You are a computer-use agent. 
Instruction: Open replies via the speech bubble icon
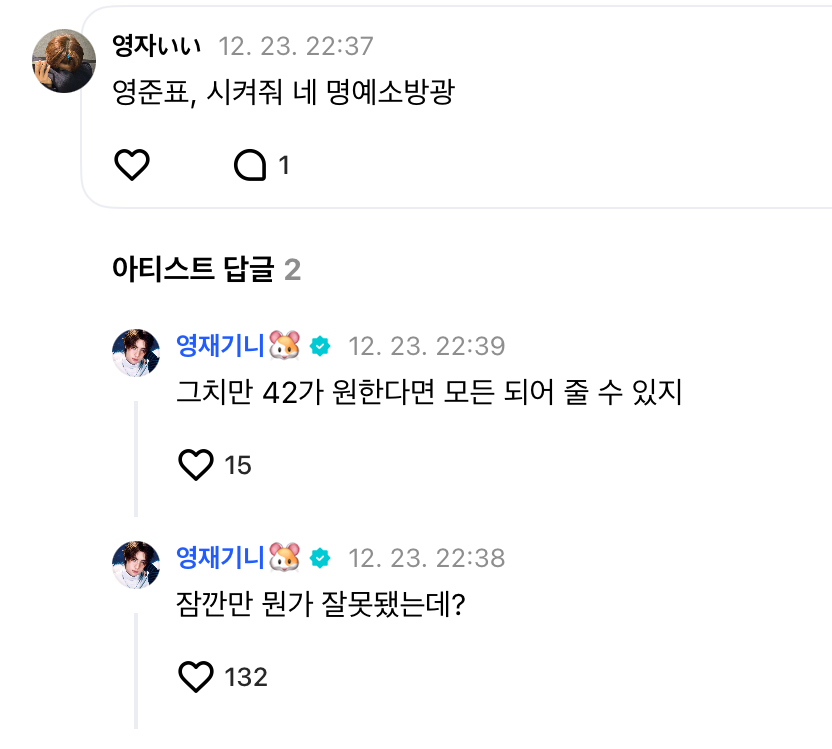(x=250, y=165)
